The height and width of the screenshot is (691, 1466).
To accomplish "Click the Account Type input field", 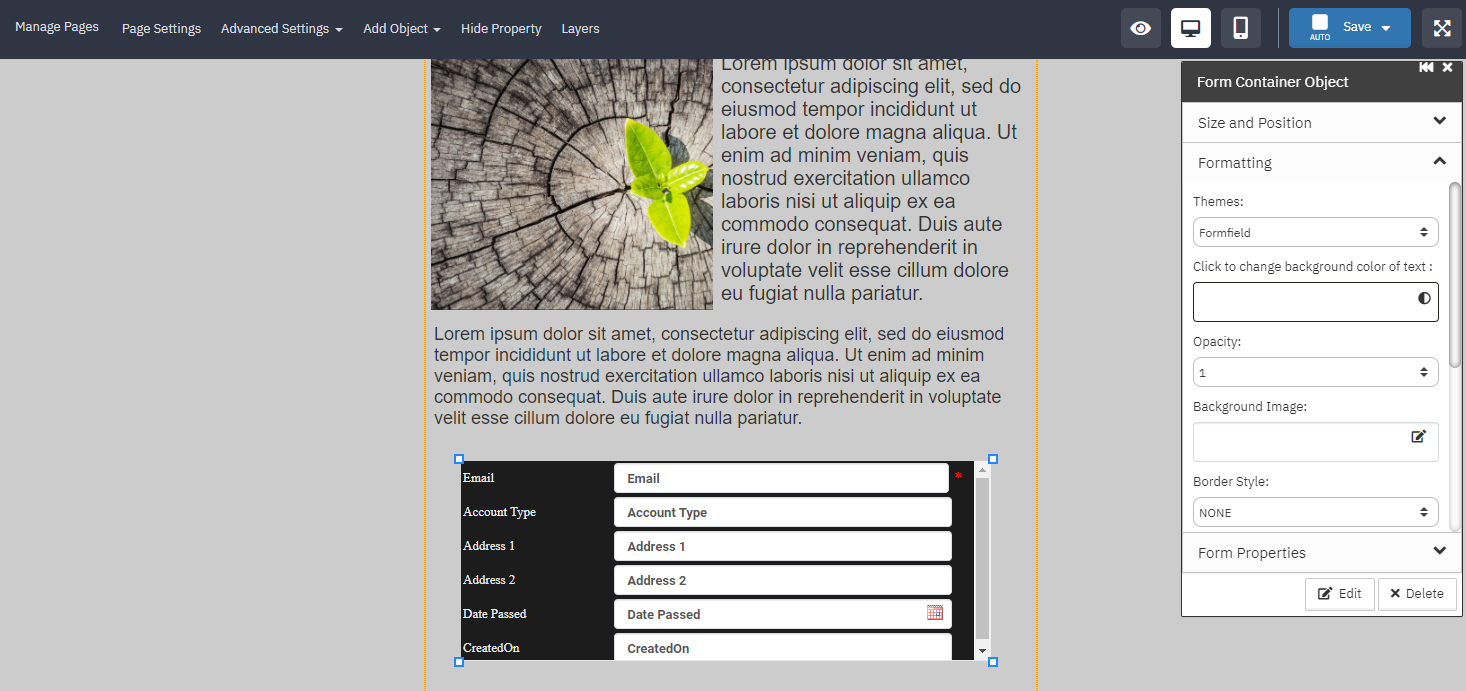I will (x=782, y=512).
